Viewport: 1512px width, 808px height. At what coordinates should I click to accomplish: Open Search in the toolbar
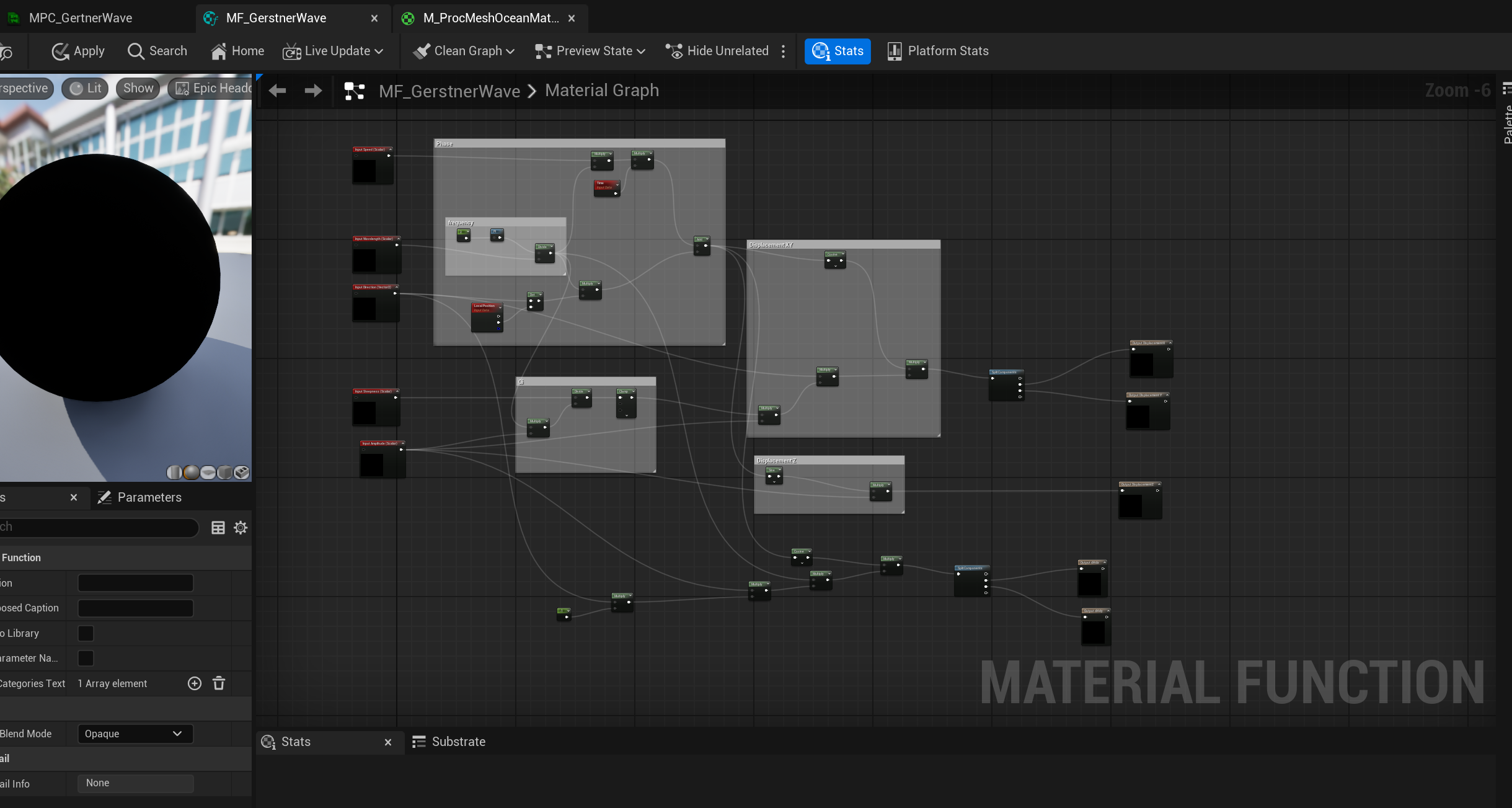pyautogui.click(x=157, y=51)
